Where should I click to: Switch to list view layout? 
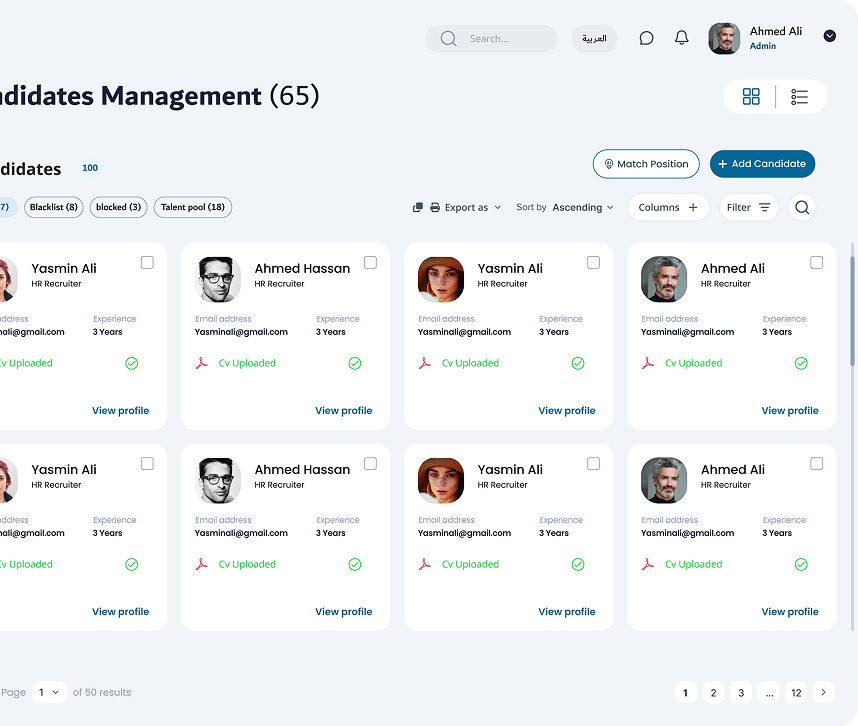[x=799, y=97]
